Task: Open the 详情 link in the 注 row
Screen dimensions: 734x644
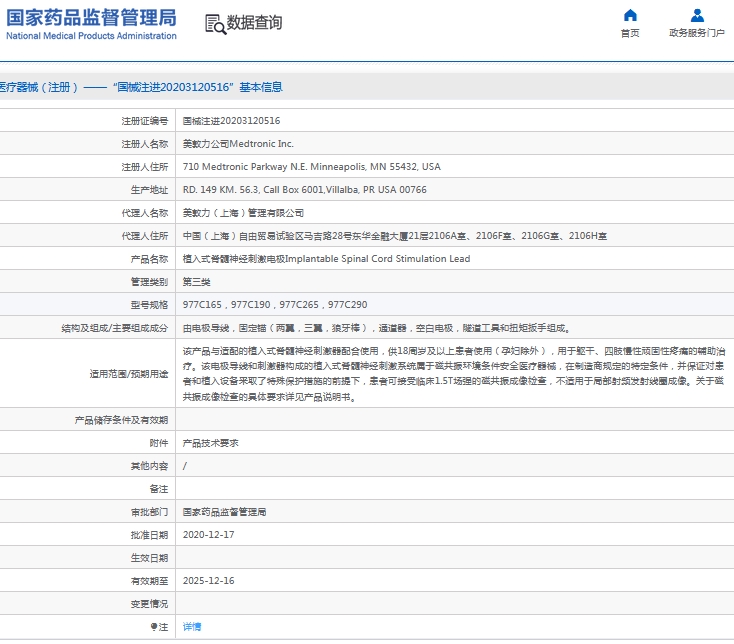Action: coord(192,627)
